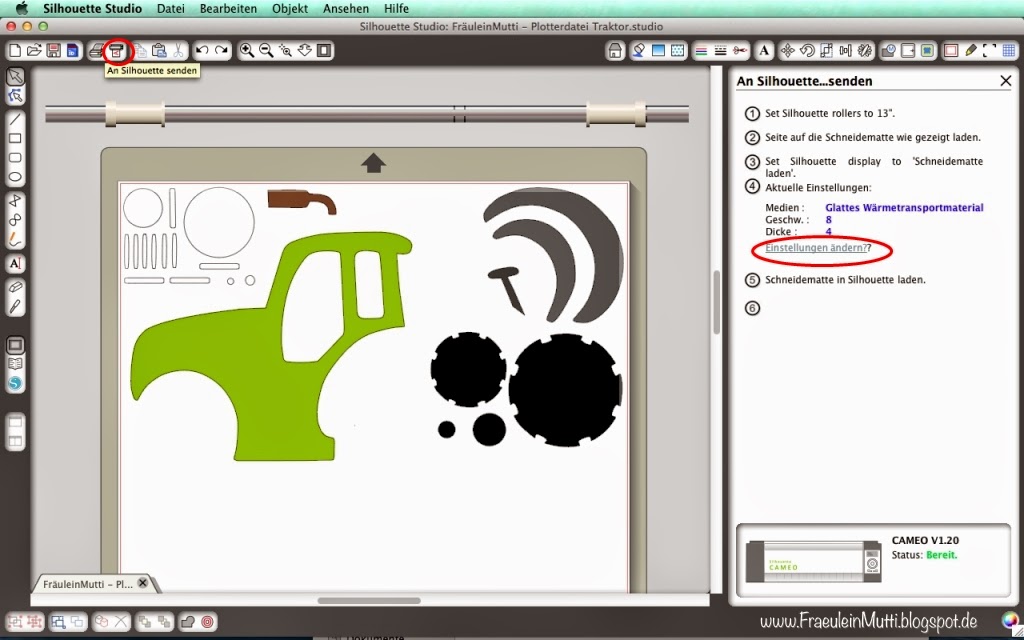Select the Polygon drawing tool
The width and height of the screenshot is (1024, 640).
point(15,200)
